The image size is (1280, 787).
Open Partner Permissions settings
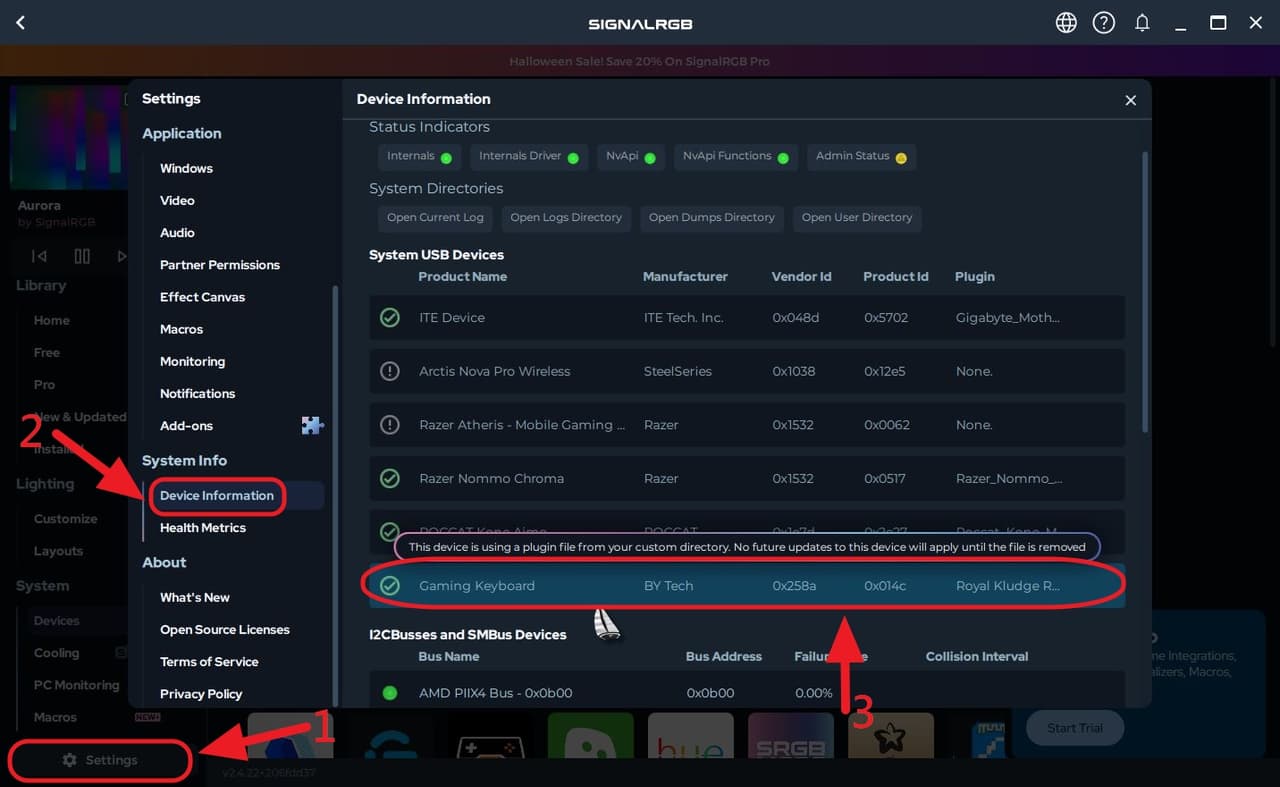pos(220,265)
